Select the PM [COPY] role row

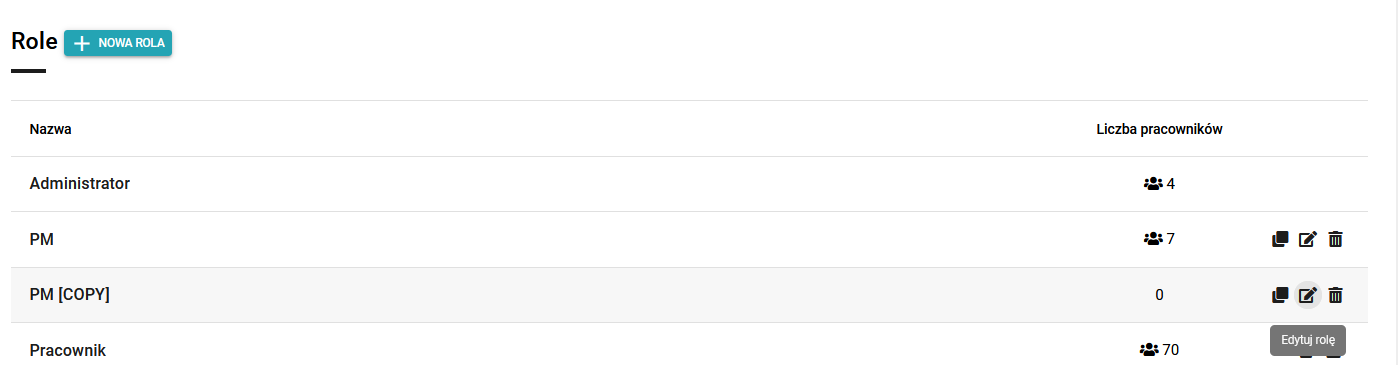click(x=689, y=295)
